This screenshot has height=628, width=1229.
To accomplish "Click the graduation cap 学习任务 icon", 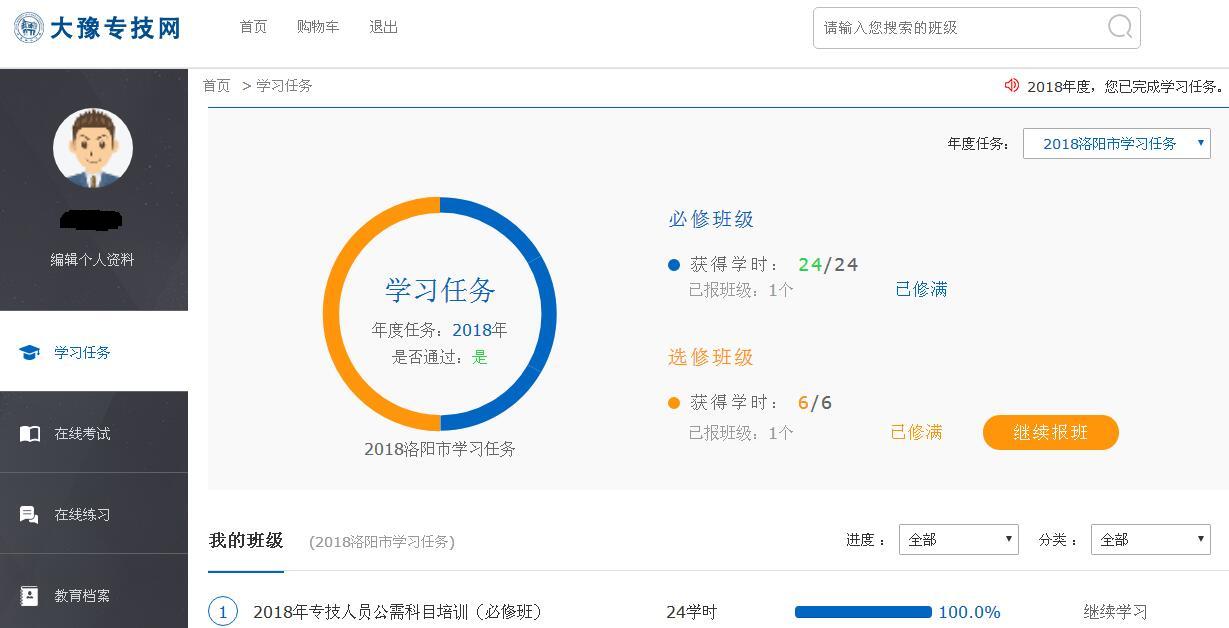I will click(30, 352).
